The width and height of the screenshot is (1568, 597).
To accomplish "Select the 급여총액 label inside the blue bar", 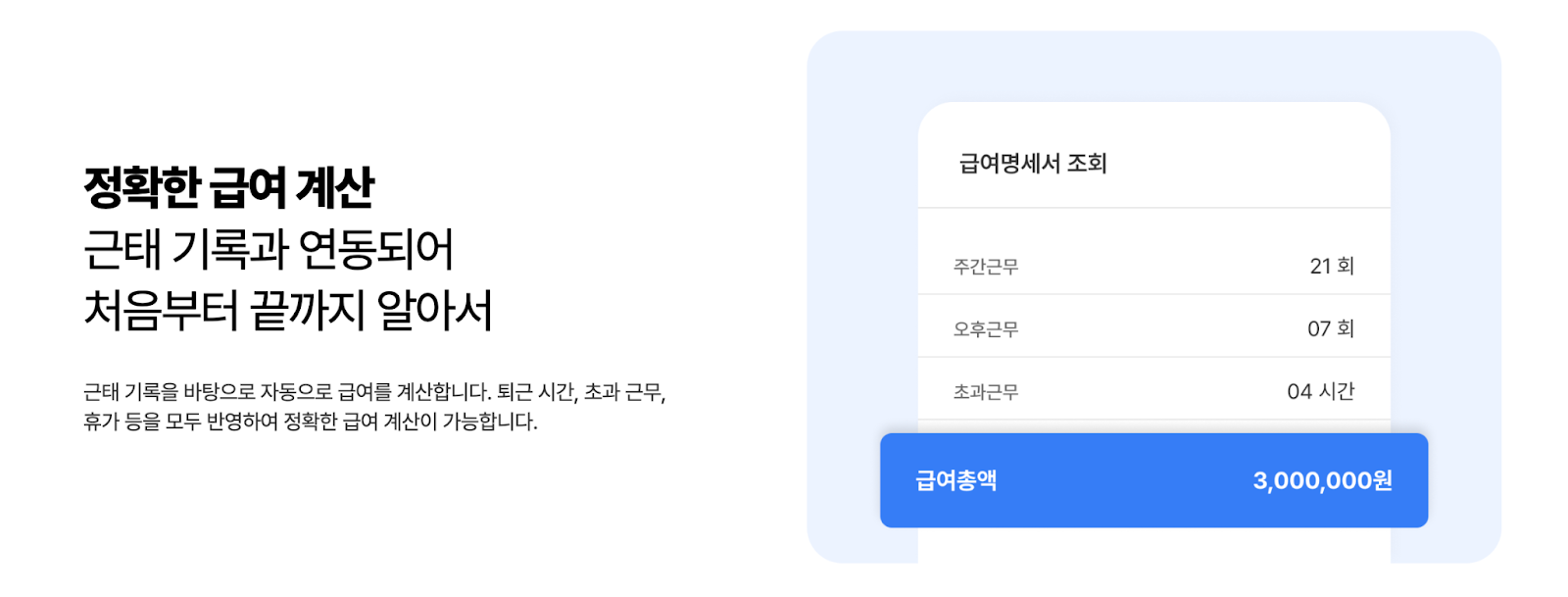I will 946,479.
